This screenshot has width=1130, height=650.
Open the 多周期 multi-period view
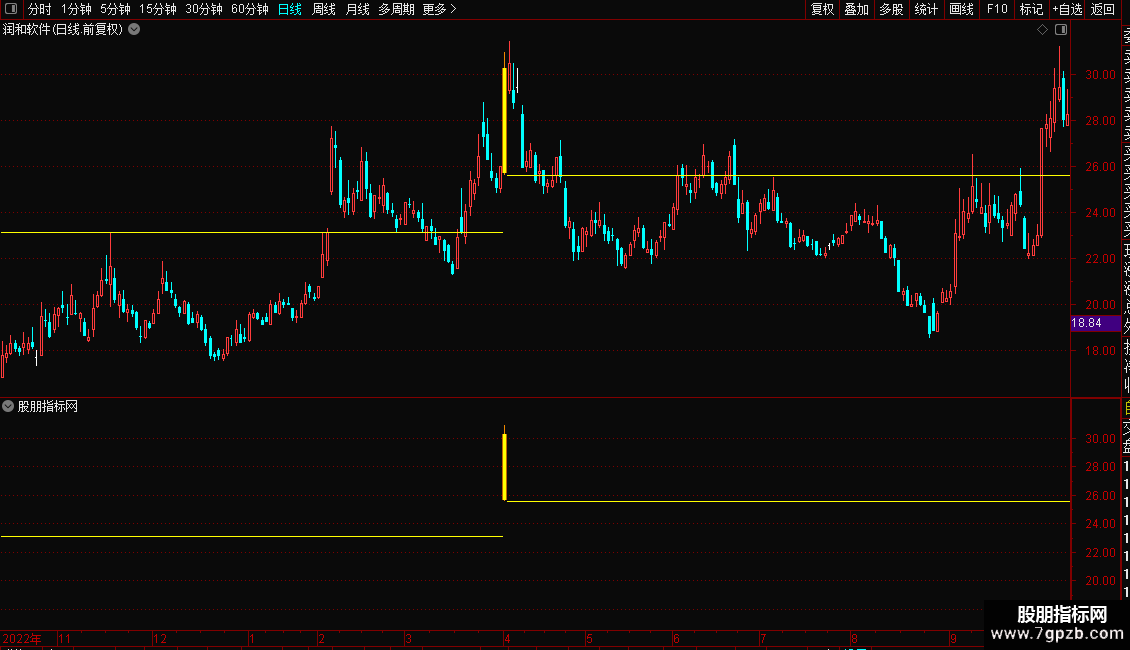tap(396, 9)
